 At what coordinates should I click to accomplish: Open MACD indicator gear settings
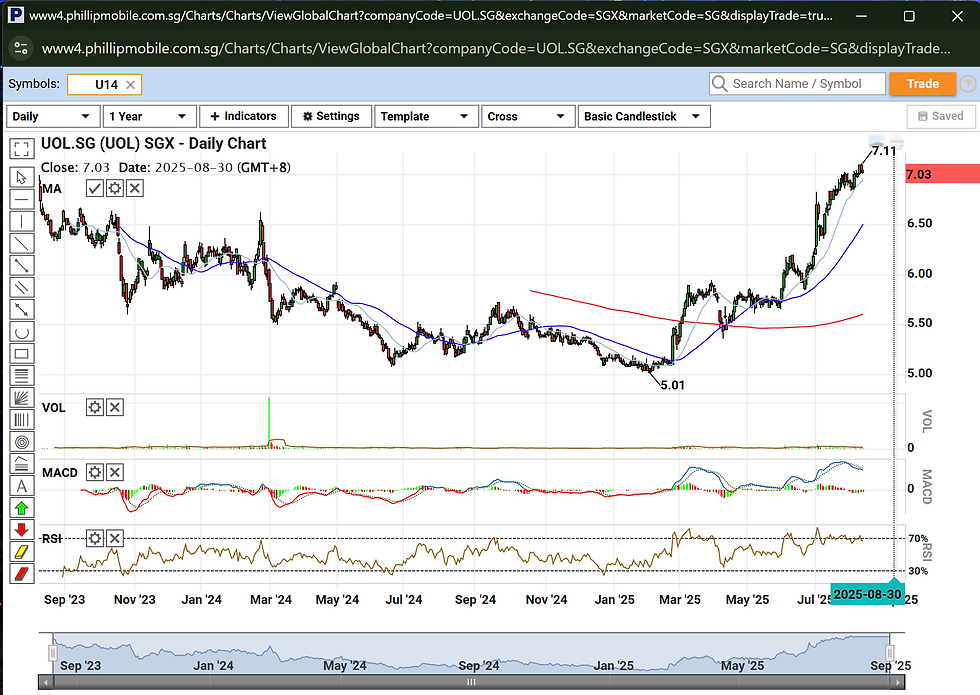click(x=94, y=472)
